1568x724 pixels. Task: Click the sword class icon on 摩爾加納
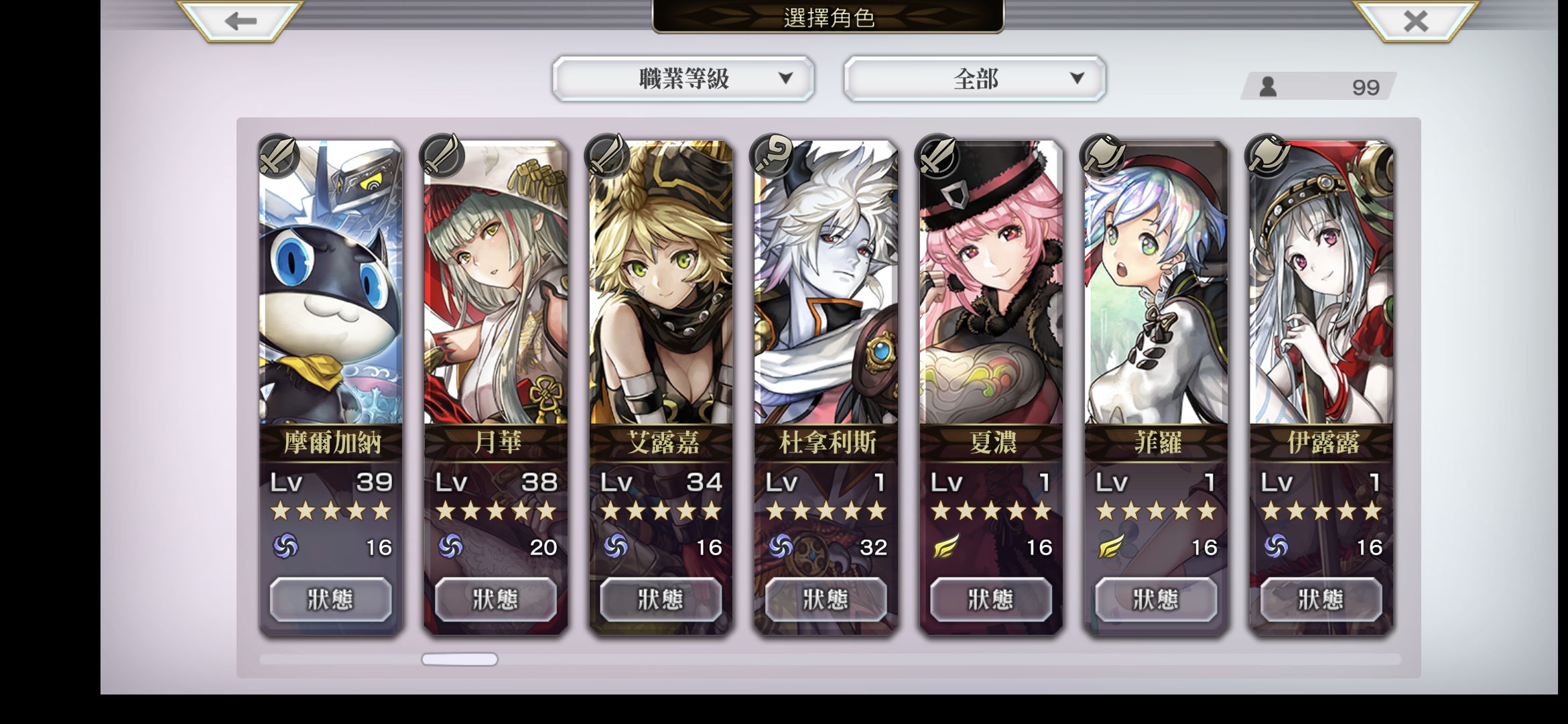(x=279, y=156)
